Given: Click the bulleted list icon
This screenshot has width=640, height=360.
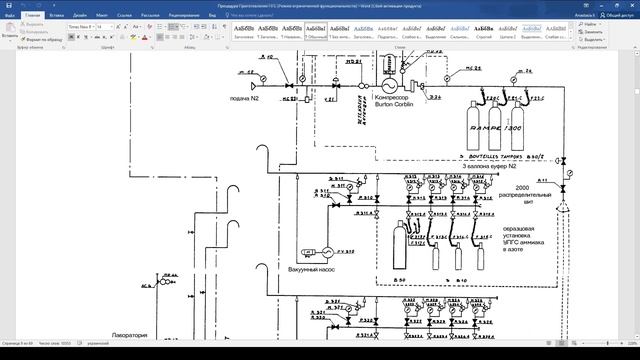Looking at the screenshot, I should tap(160, 27).
